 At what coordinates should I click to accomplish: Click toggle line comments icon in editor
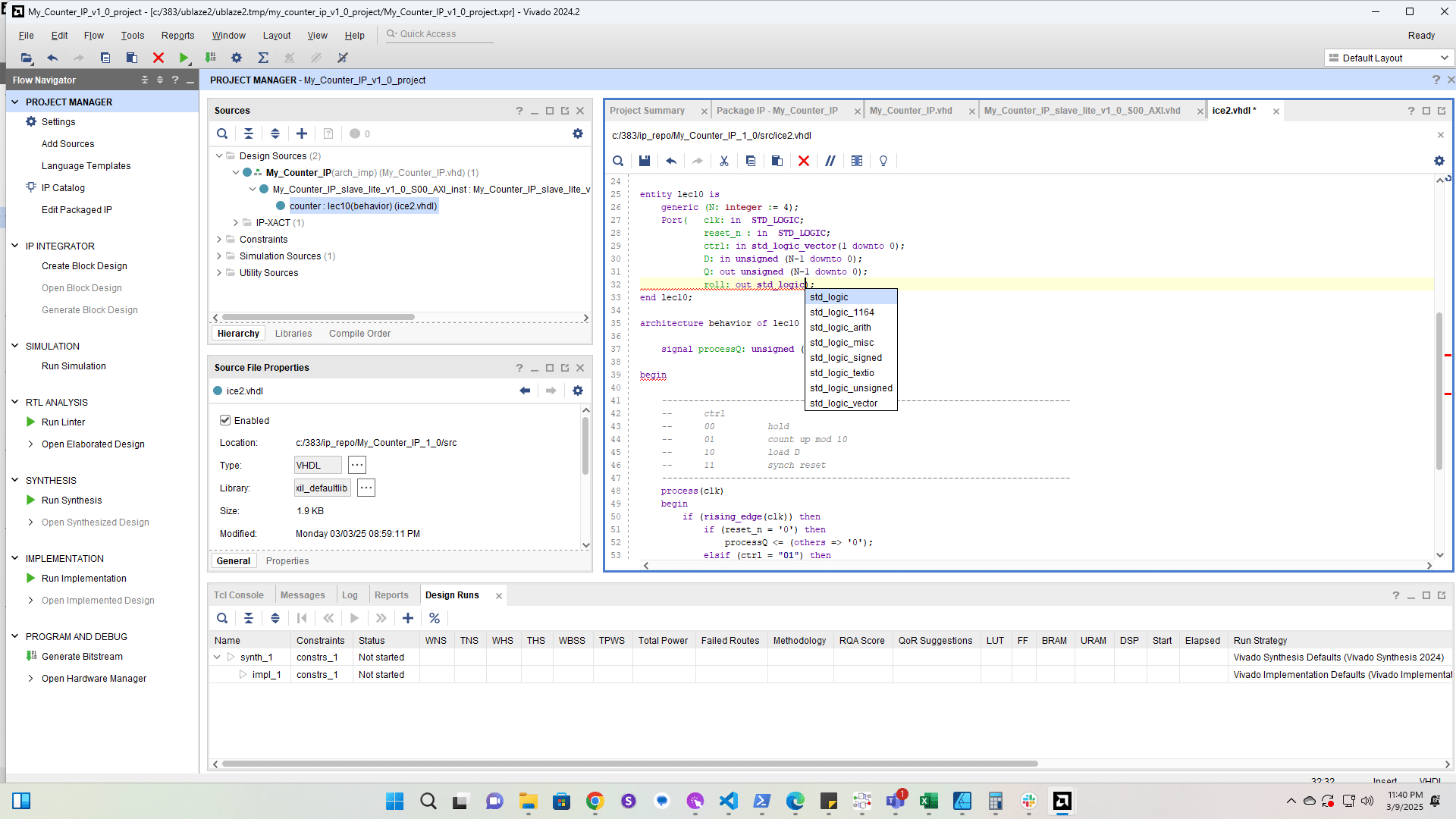click(x=830, y=161)
